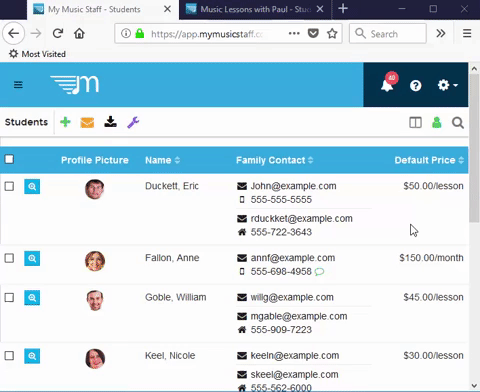Open the orange email envelope icon
Image resolution: width=480 pixels, height=392 pixels.
[x=87, y=123]
